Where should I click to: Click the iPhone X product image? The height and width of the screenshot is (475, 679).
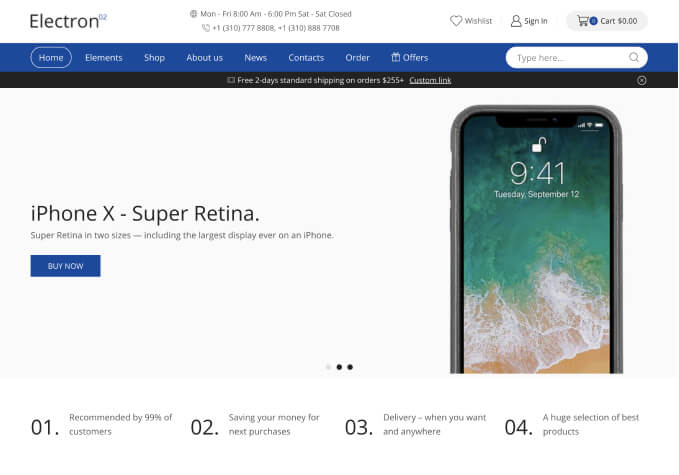coord(537,239)
